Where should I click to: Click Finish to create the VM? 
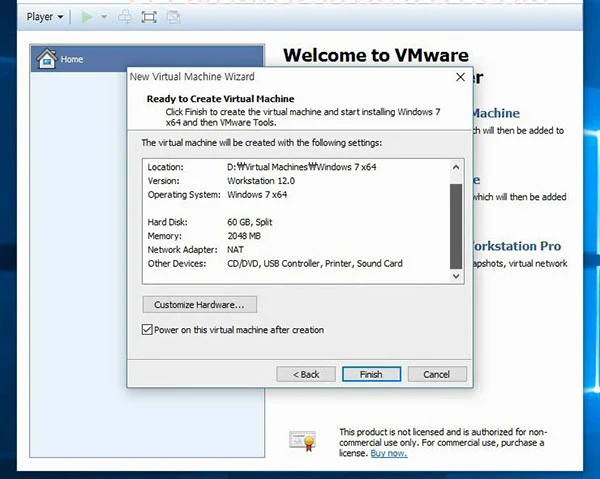[x=371, y=374]
